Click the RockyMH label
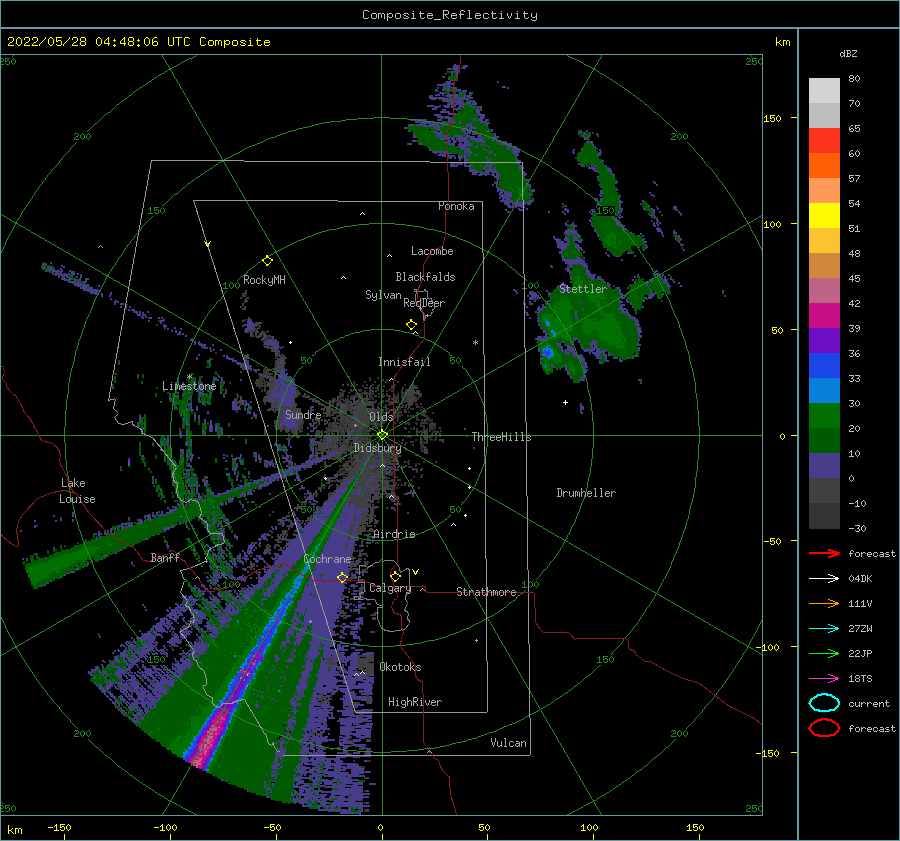 tap(264, 280)
